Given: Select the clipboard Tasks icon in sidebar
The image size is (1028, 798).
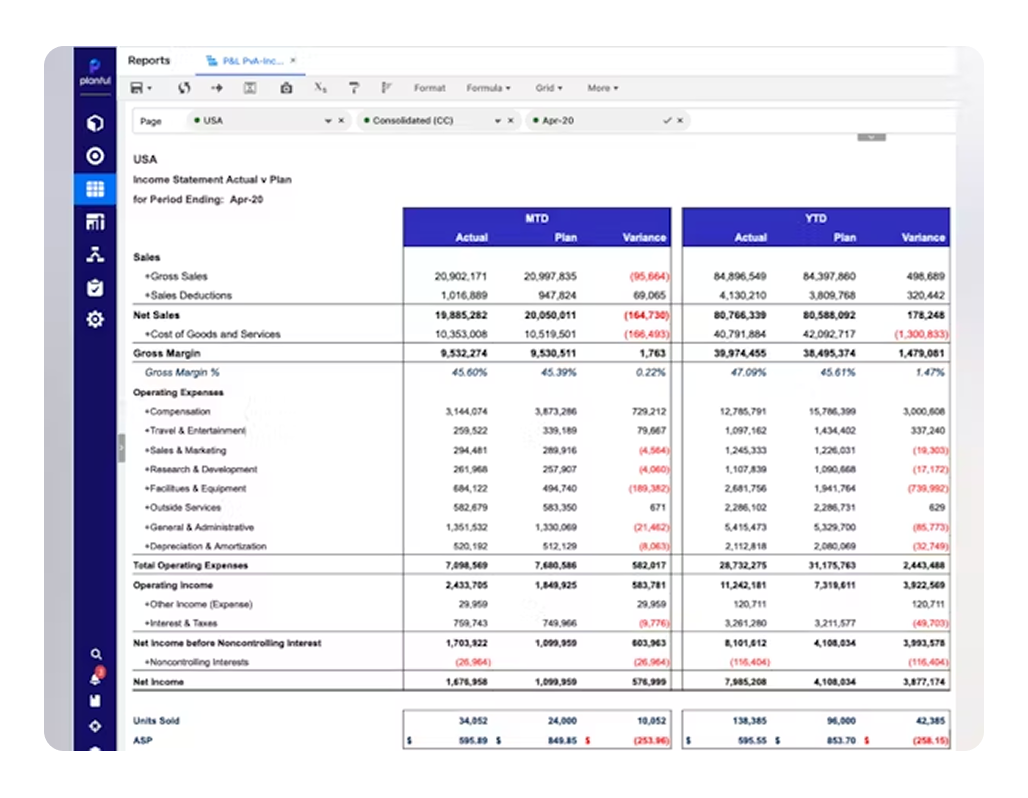Looking at the screenshot, I should tap(95, 287).
